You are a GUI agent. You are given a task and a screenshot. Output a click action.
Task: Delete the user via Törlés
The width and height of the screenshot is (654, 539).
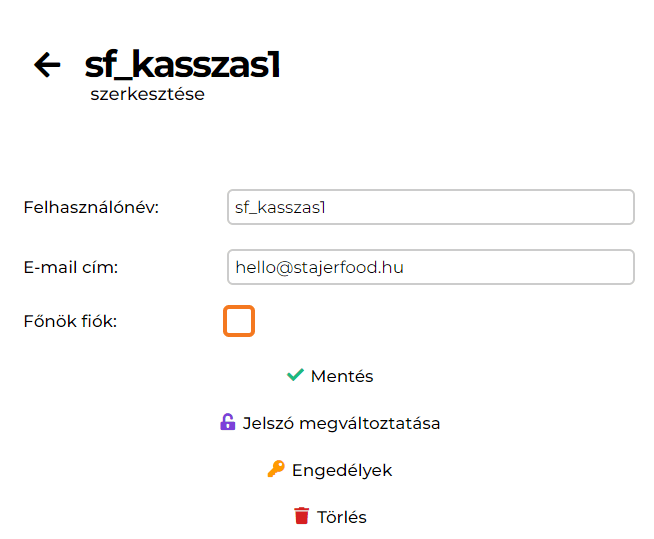pyautogui.click(x=342, y=517)
